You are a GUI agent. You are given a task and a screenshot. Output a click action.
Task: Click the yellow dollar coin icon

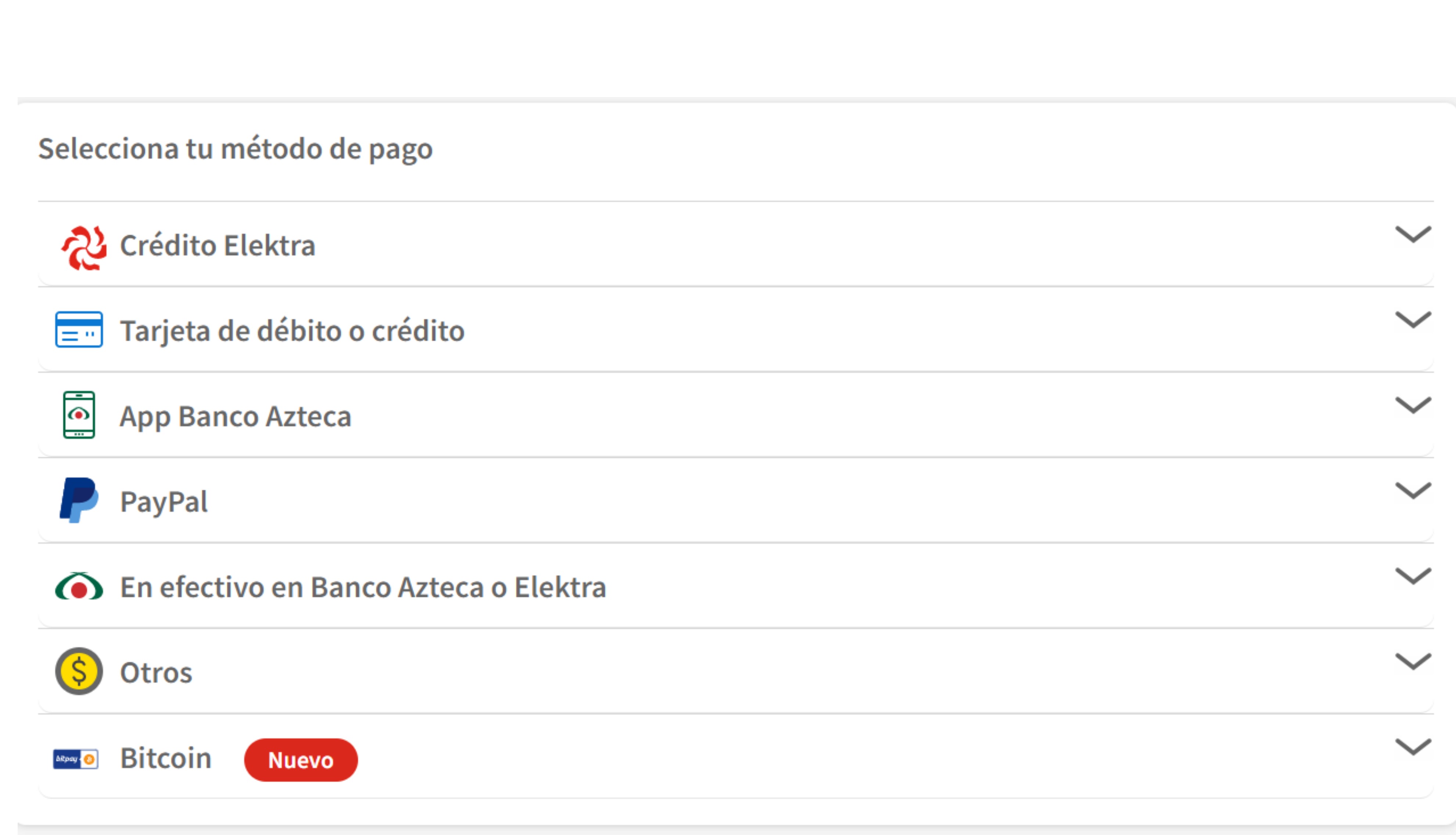coord(79,671)
